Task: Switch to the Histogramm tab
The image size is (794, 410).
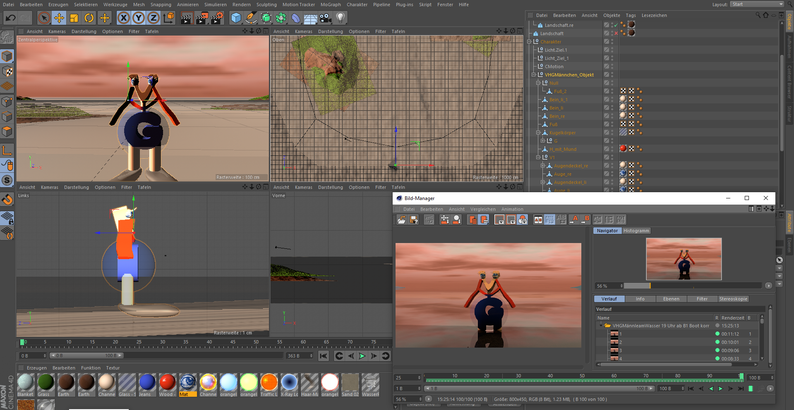Action: coord(636,231)
